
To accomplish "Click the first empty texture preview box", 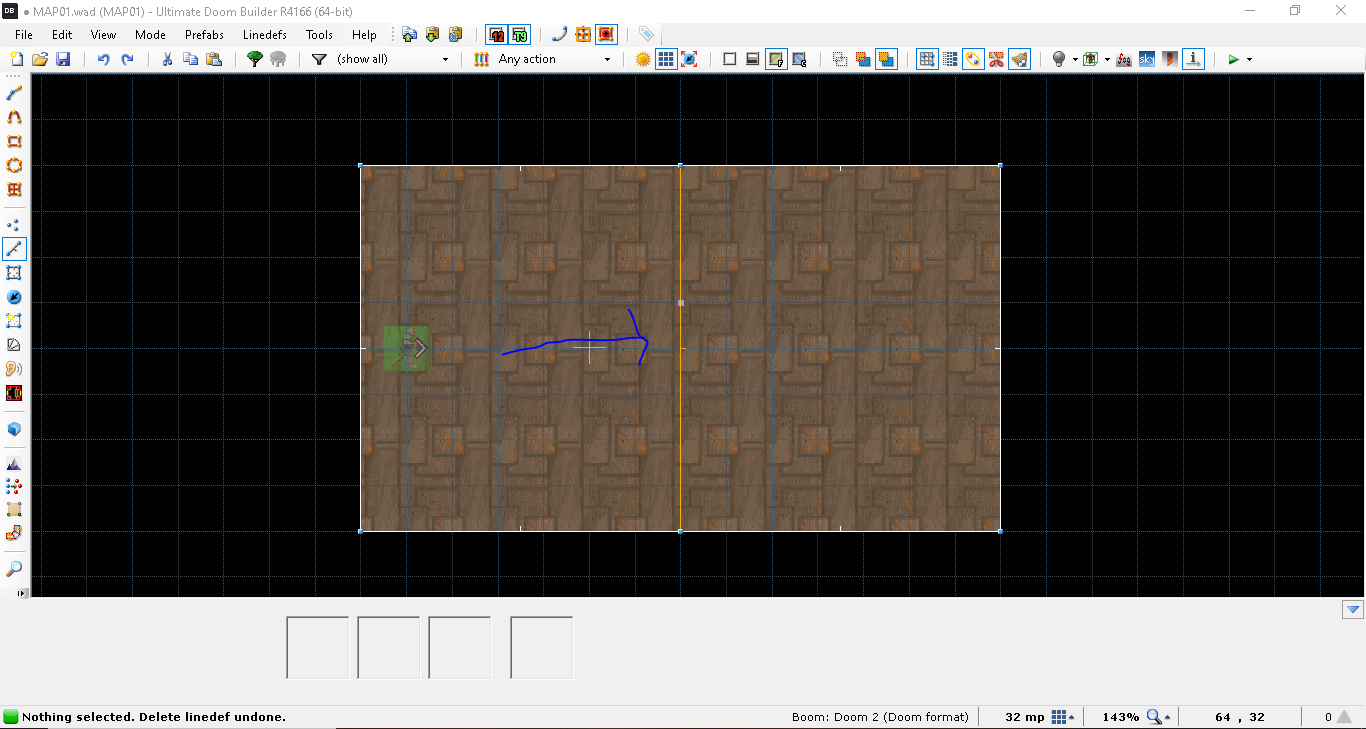I will (x=318, y=648).
